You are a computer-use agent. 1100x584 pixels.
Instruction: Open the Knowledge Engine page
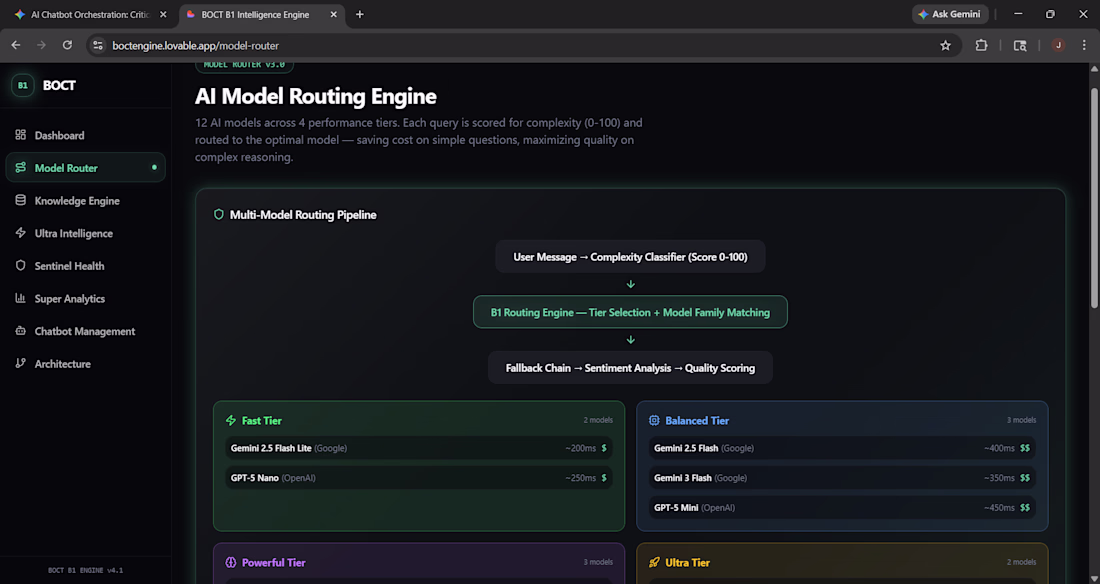tap(86, 201)
